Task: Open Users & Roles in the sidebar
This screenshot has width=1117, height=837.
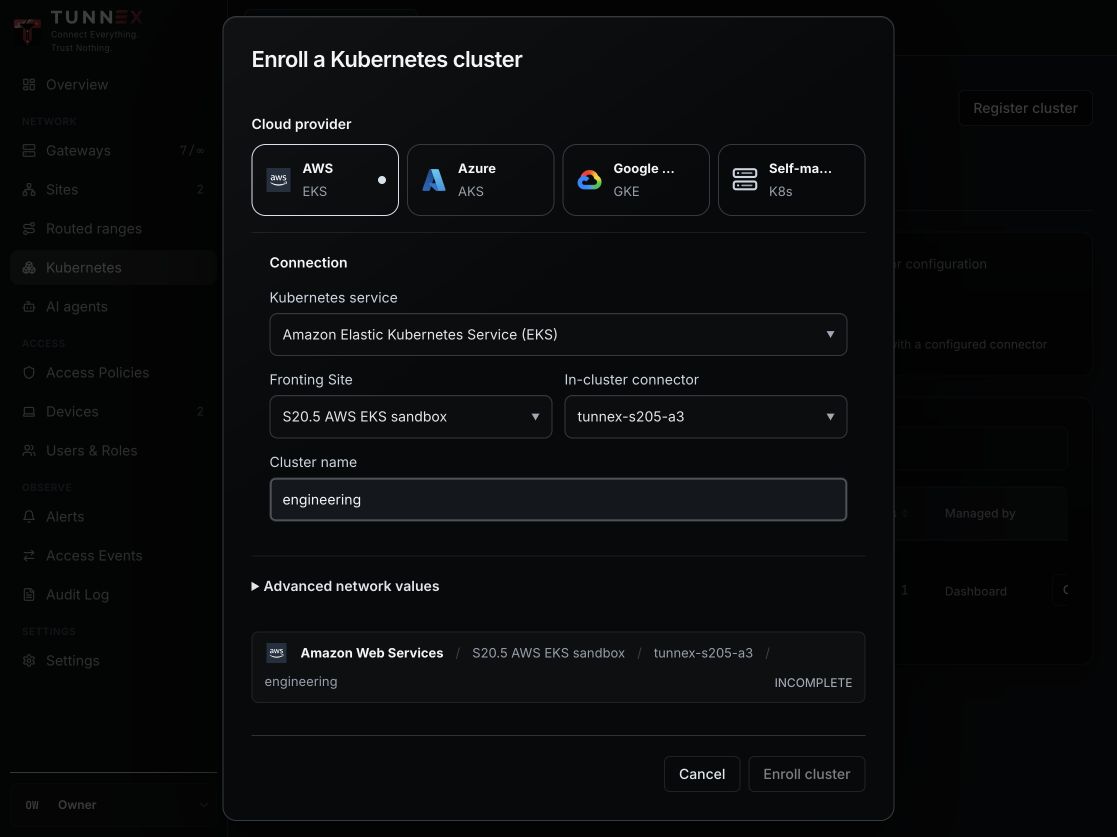Action: (x=113, y=451)
